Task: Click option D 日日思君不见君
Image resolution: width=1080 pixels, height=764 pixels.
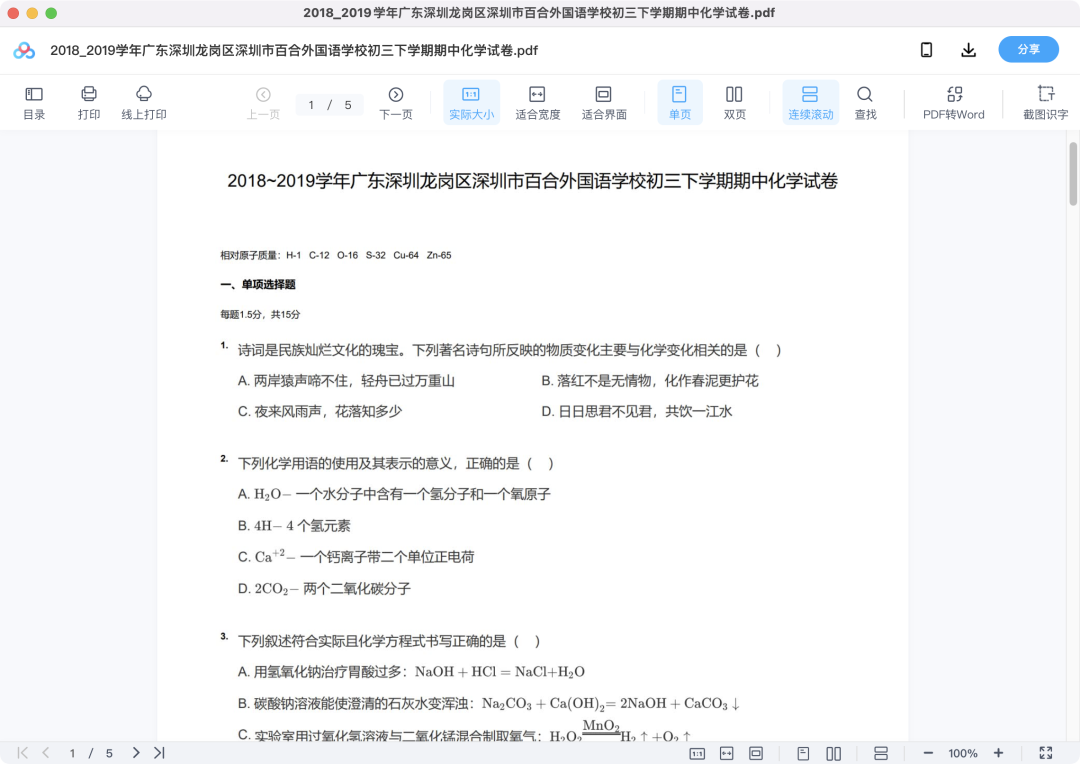Action: click(x=636, y=412)
